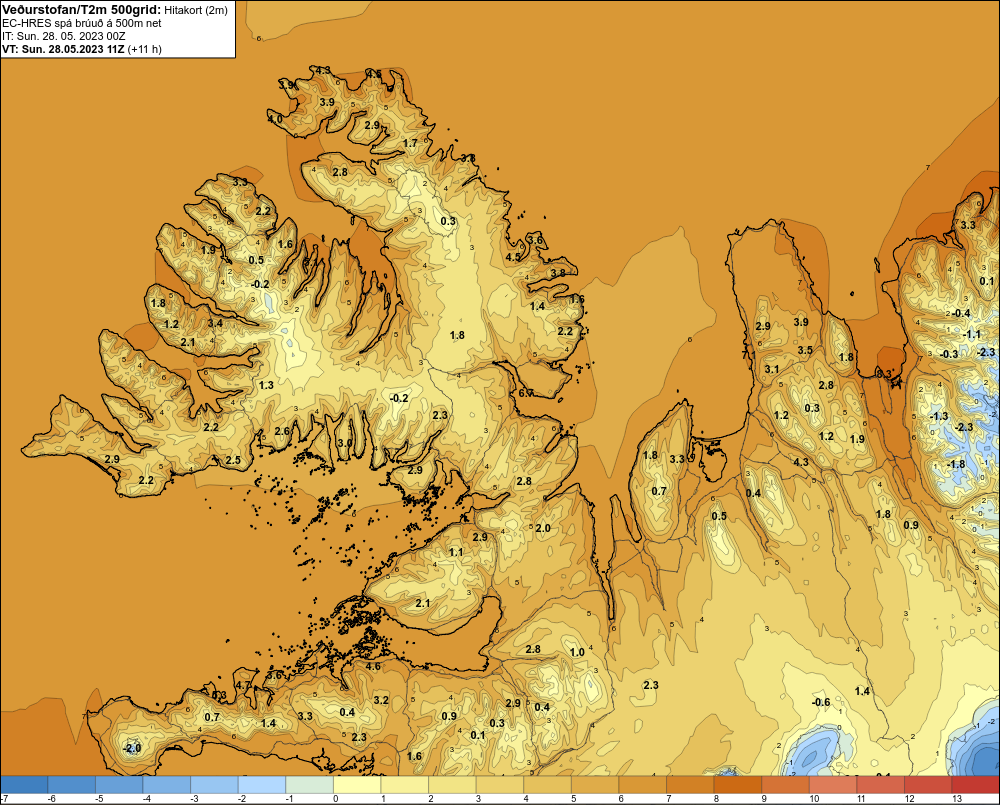The height and width of the screenshot is (805, 1000).
Task: Click the map temperature value '3.5'
Action: [x=805, y=350]
